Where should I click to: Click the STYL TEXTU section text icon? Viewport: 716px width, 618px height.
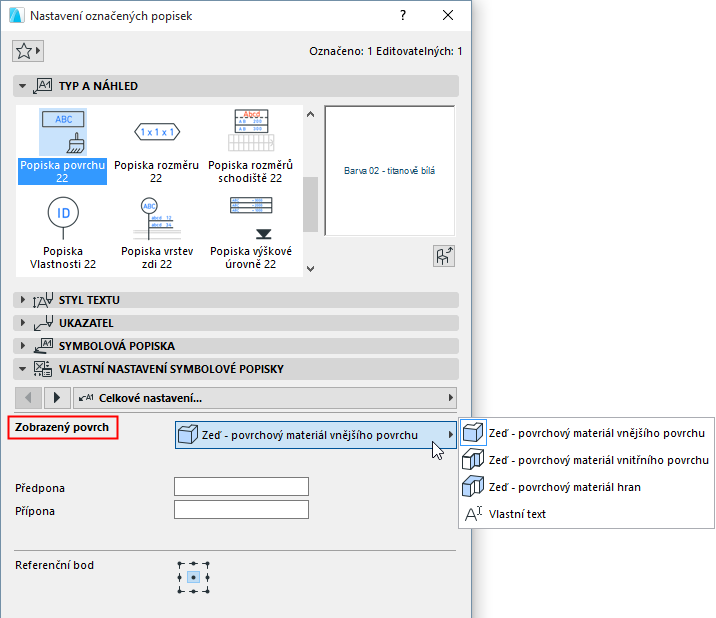[43, 300]
